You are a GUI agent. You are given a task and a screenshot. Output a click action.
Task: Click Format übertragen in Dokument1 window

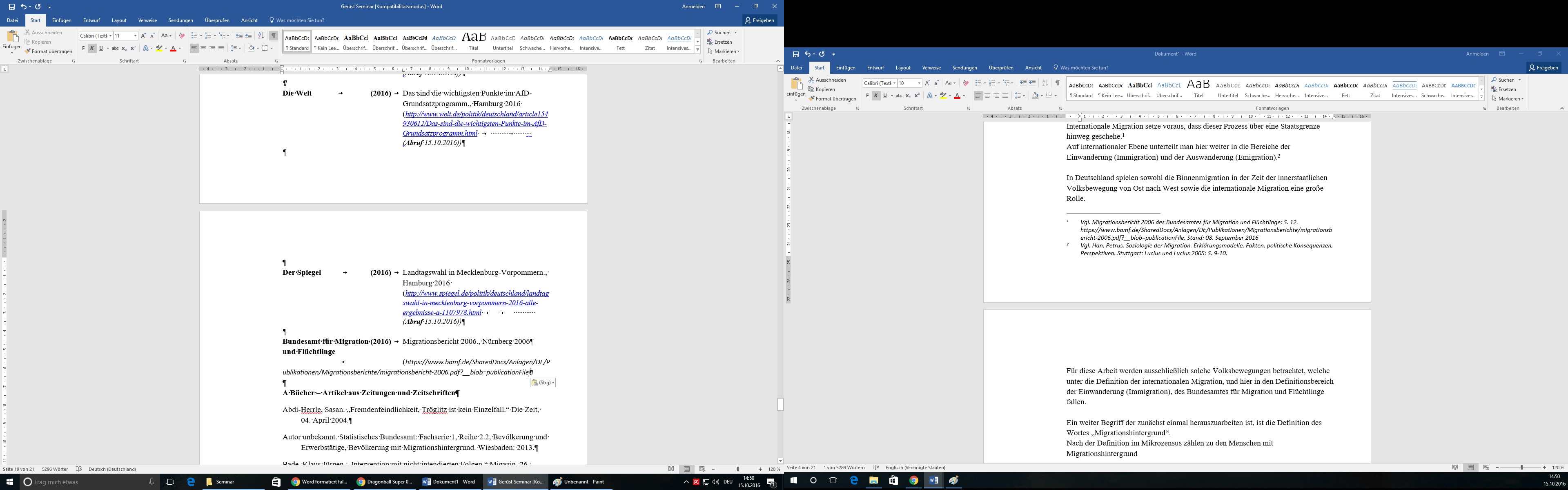pos(833,98)
